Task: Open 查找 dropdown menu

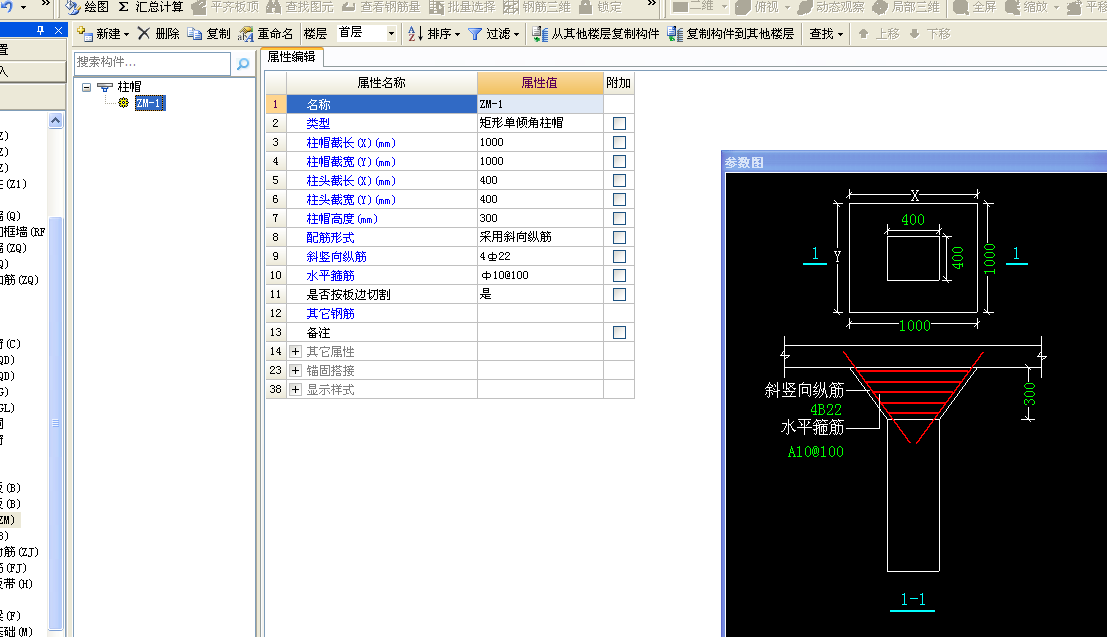Action: pos(826,33)
